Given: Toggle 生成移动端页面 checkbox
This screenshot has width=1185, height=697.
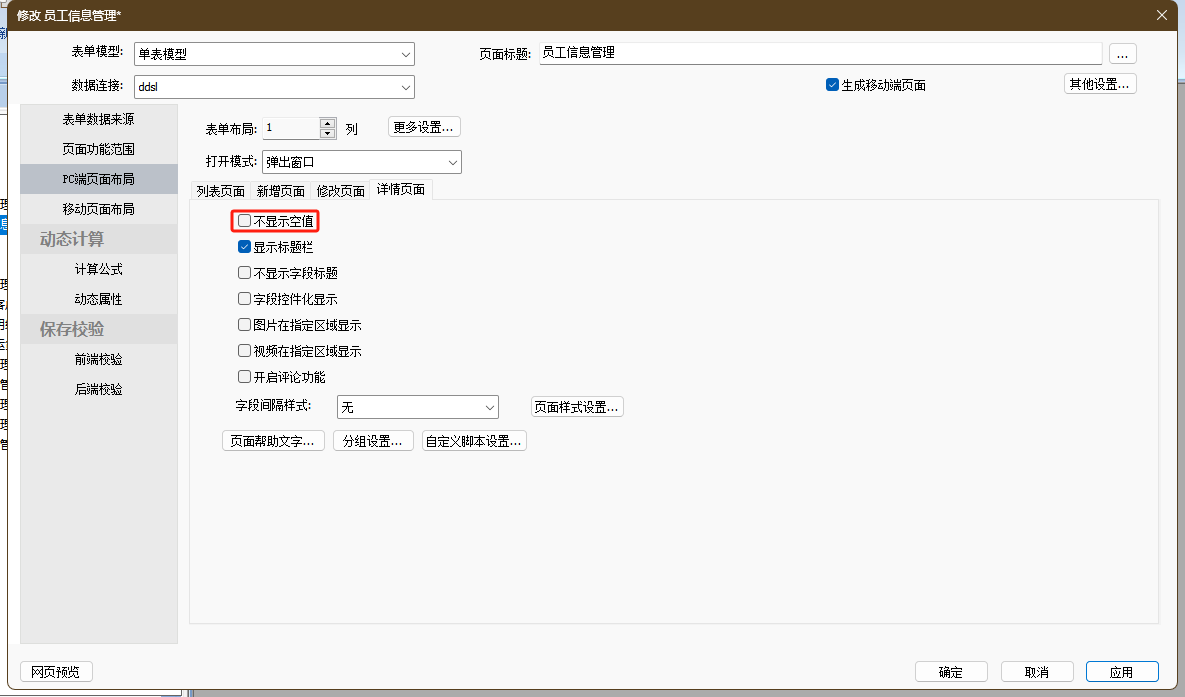Looking at the screenshot, I should [x=832, y=85].
